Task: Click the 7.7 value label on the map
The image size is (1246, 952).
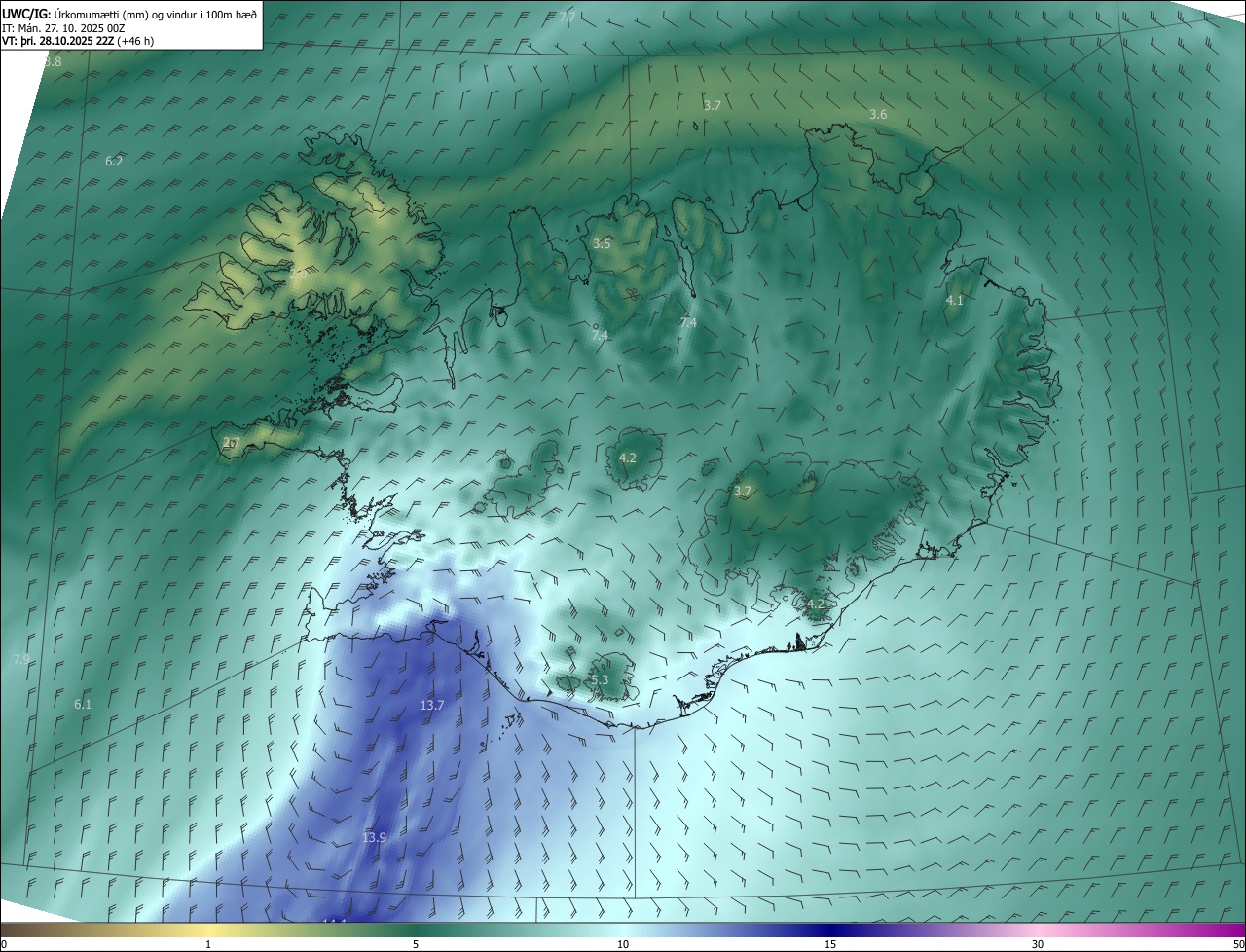Action: pyautogui.click(x=567, y=18)
